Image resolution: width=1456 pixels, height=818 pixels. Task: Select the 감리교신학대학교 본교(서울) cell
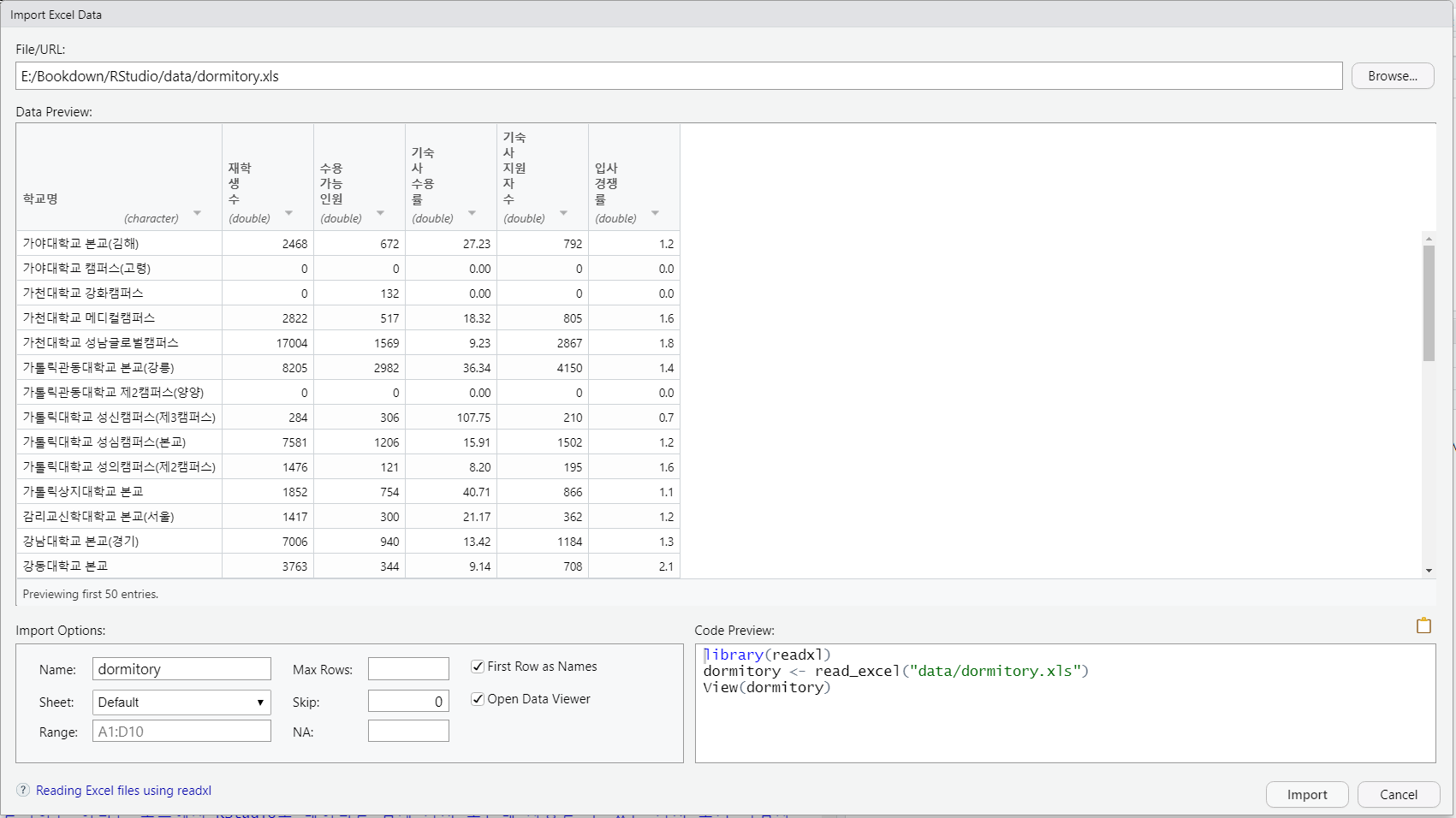pos(119,517)
